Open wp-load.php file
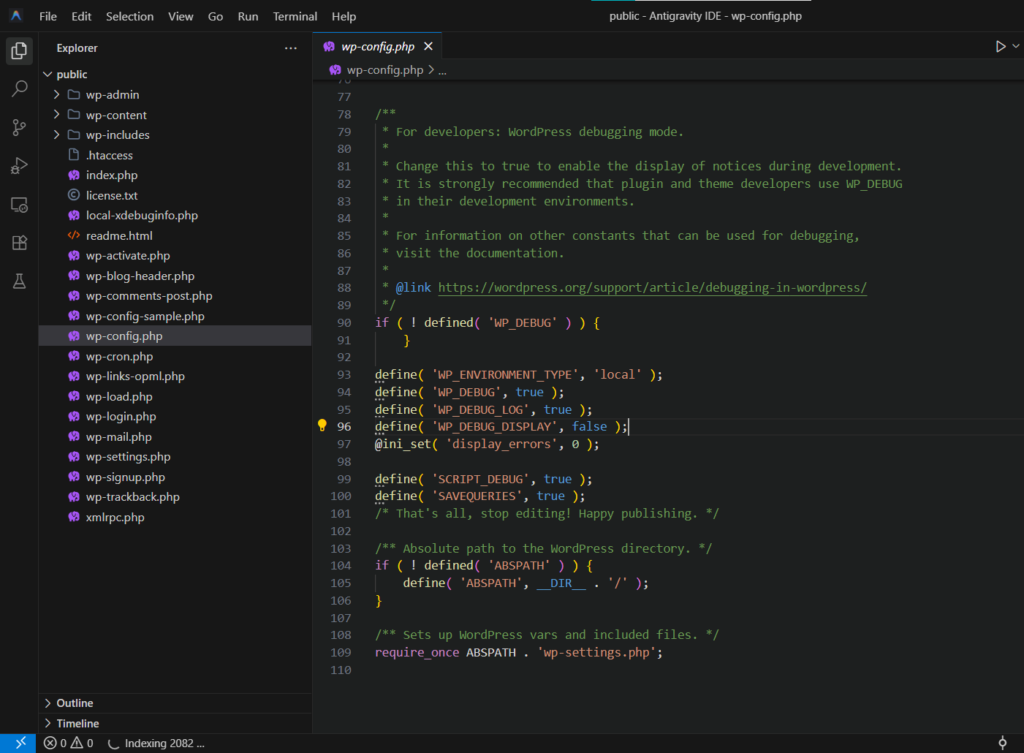 pos(175,396)
